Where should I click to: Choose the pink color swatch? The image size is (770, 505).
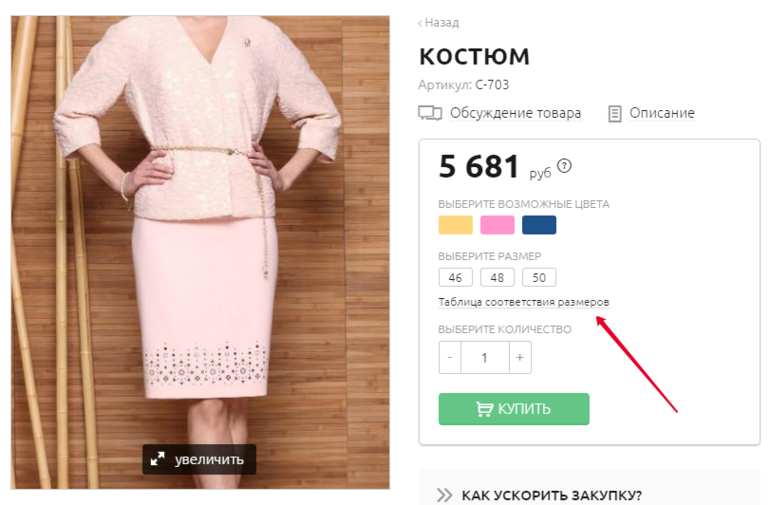pyautogui.click(x=497, y=225)
